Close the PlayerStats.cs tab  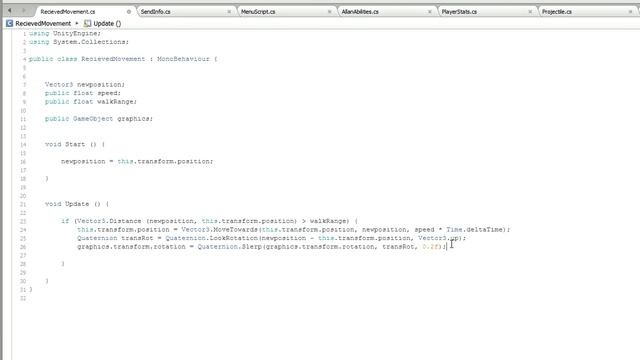coord(530,12)
